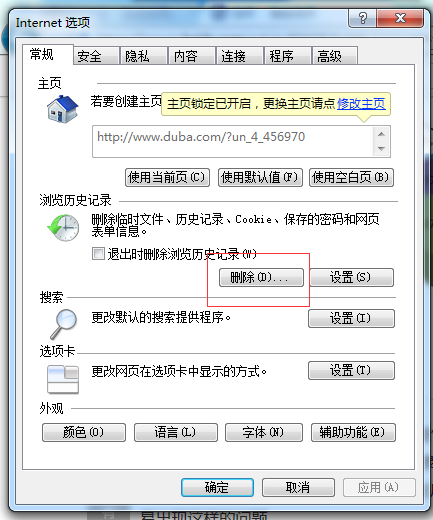Open 语言(L) language settings
433x520 pixels.
tap(176, 432)
